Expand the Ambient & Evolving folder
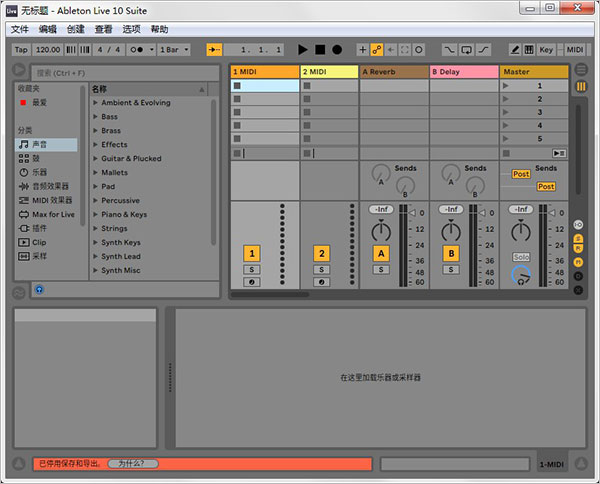 [x=136, y=103]
